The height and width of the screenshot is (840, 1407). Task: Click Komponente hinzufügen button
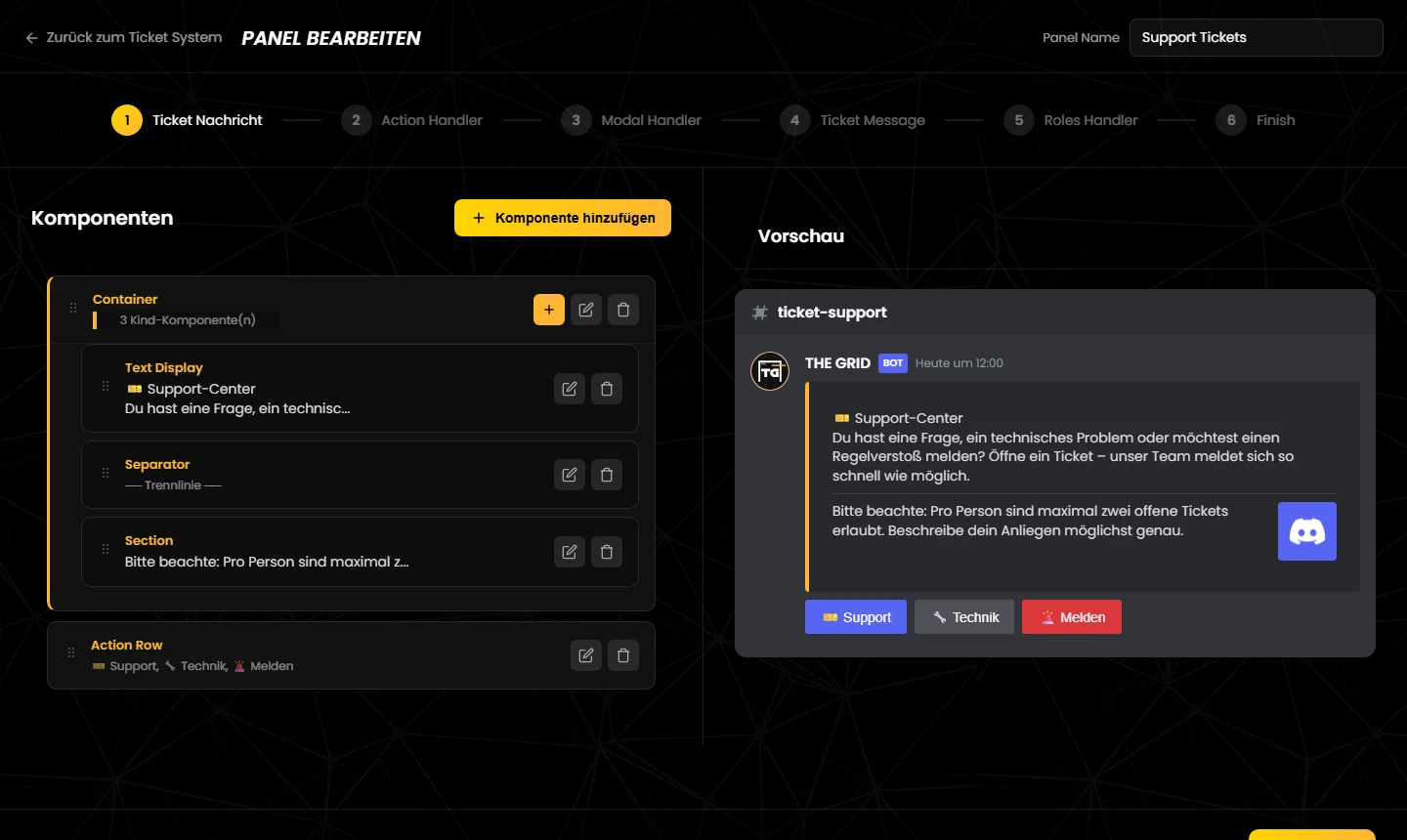pos(563,218)
